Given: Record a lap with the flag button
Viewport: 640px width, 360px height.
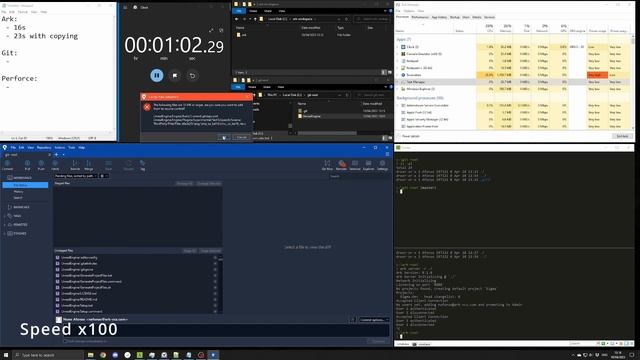Looking at the screenshot, I should point(175,76).
